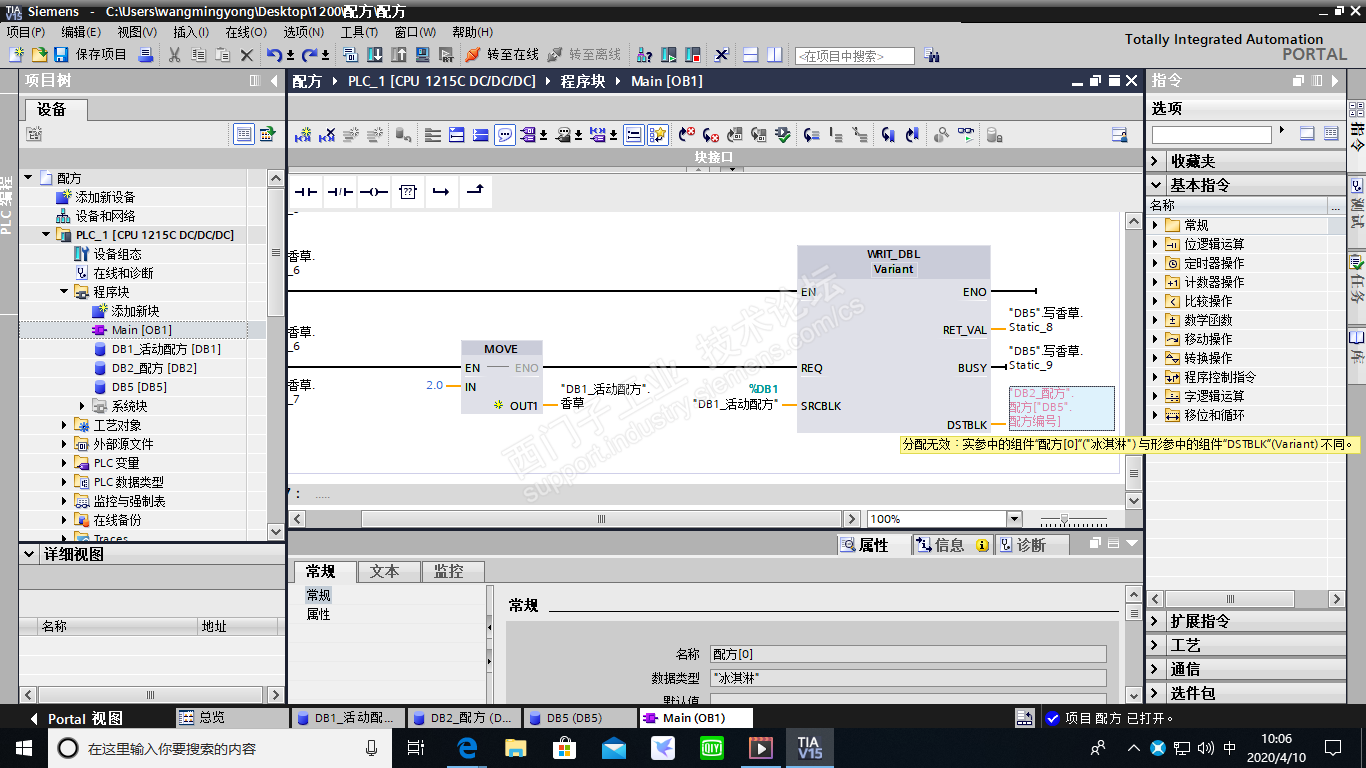Collapse the 程序块 folder in project tree
The image size is (1366, 768).
tap(64, 292)
